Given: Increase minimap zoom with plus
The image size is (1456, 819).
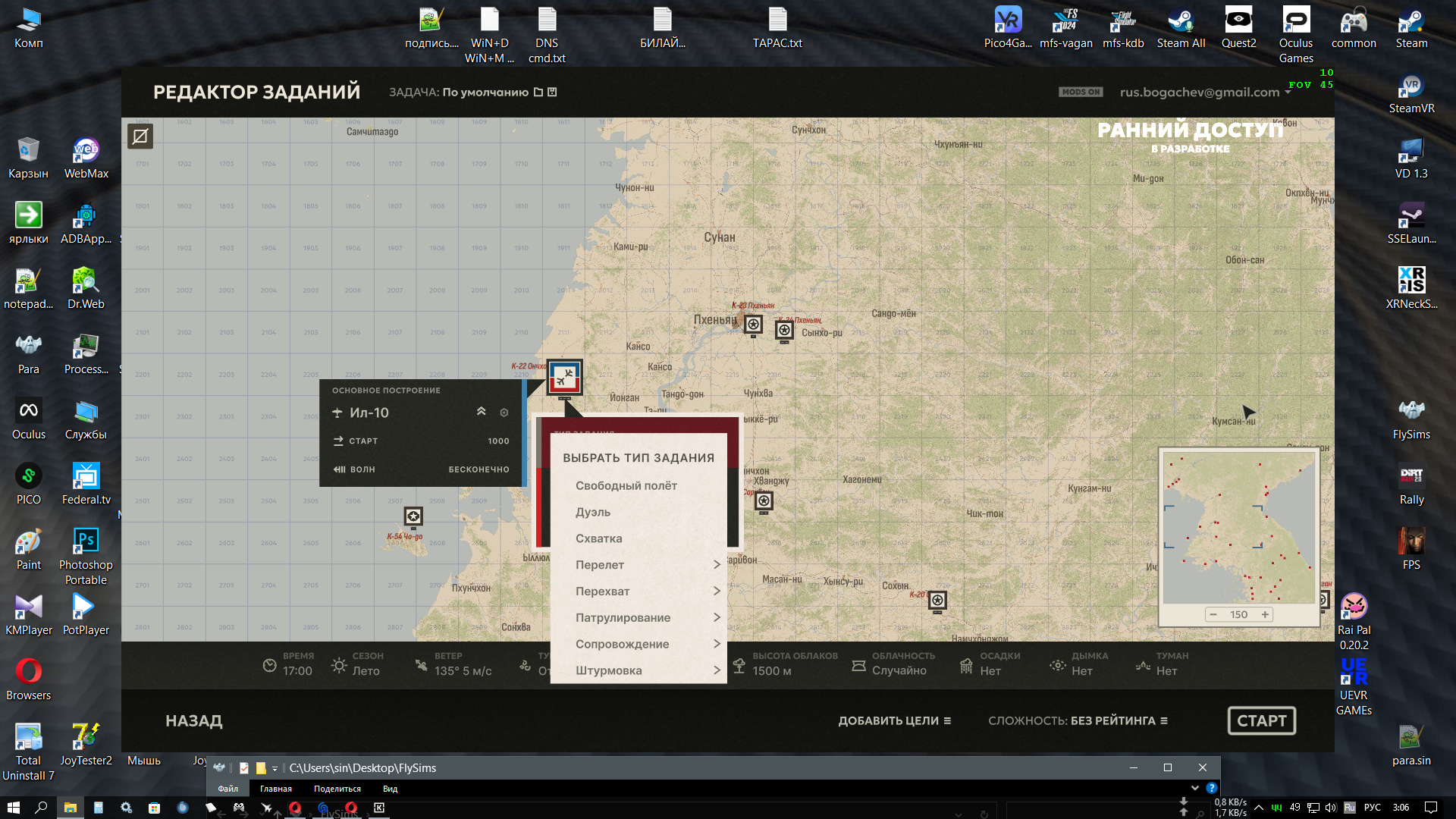Looking at the screenshot, I should [1265, 614].
